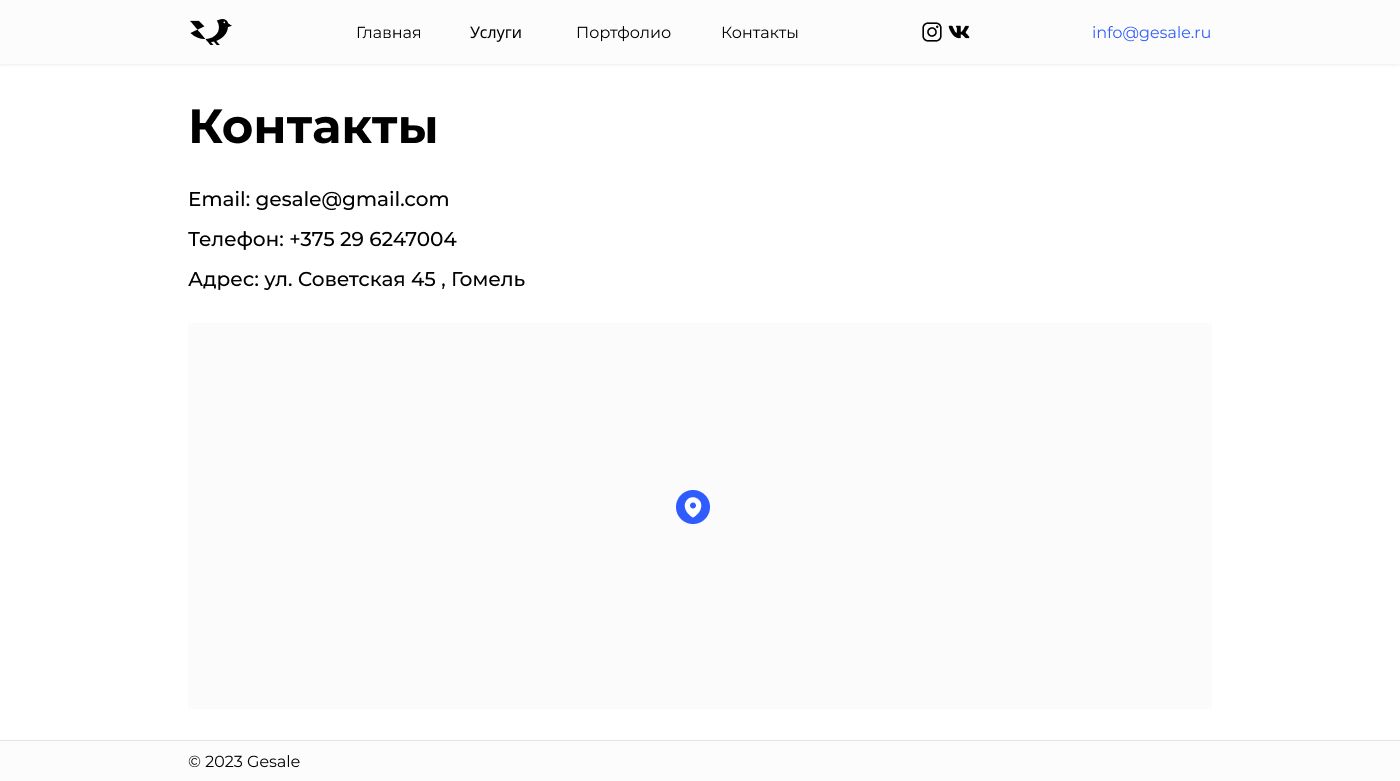Click the "Email:" label text
This screenshot has width=1400, height=781.
pos(218,199)
